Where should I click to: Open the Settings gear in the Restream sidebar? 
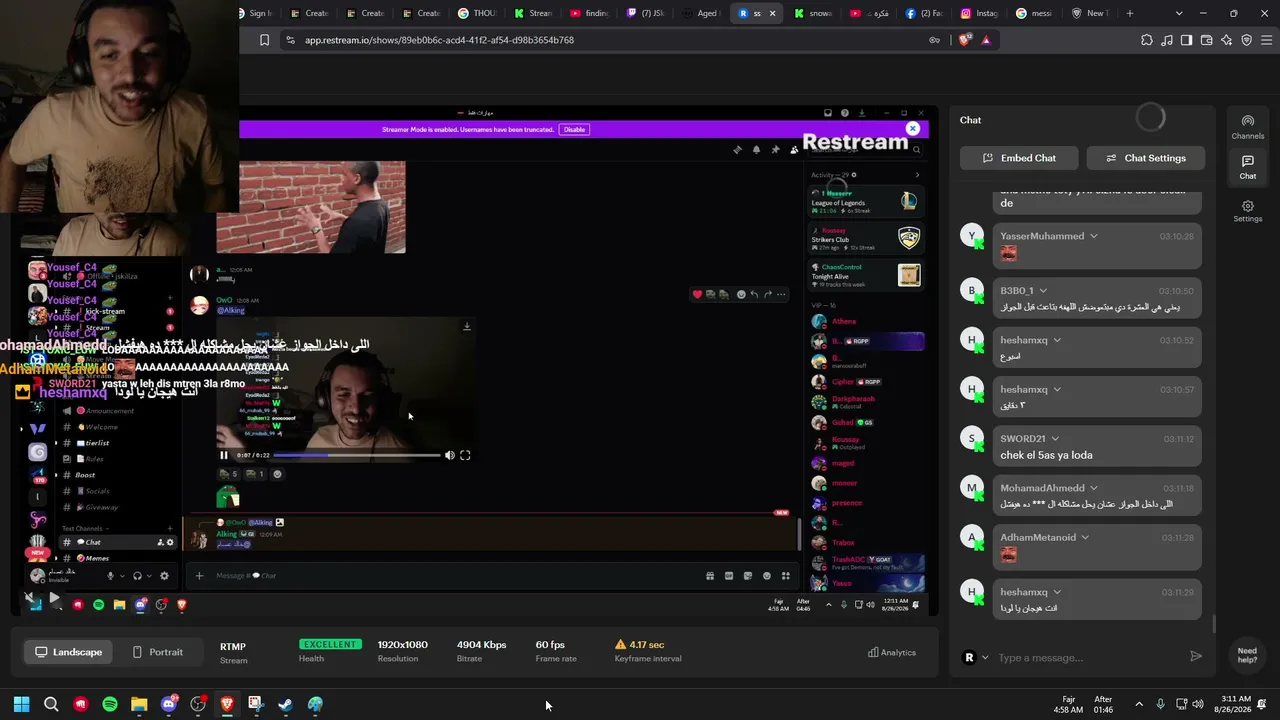1247,211
